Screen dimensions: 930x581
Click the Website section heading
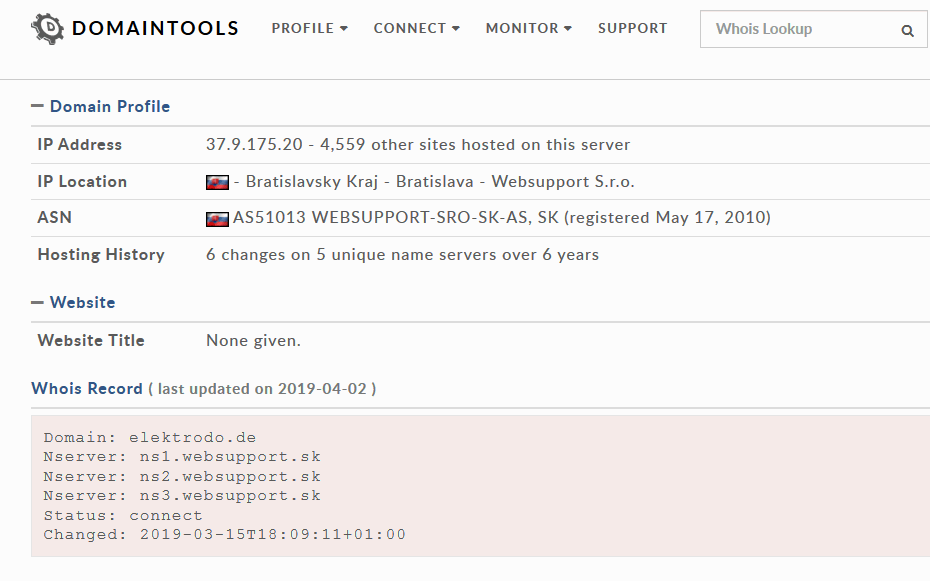[82, 302]
